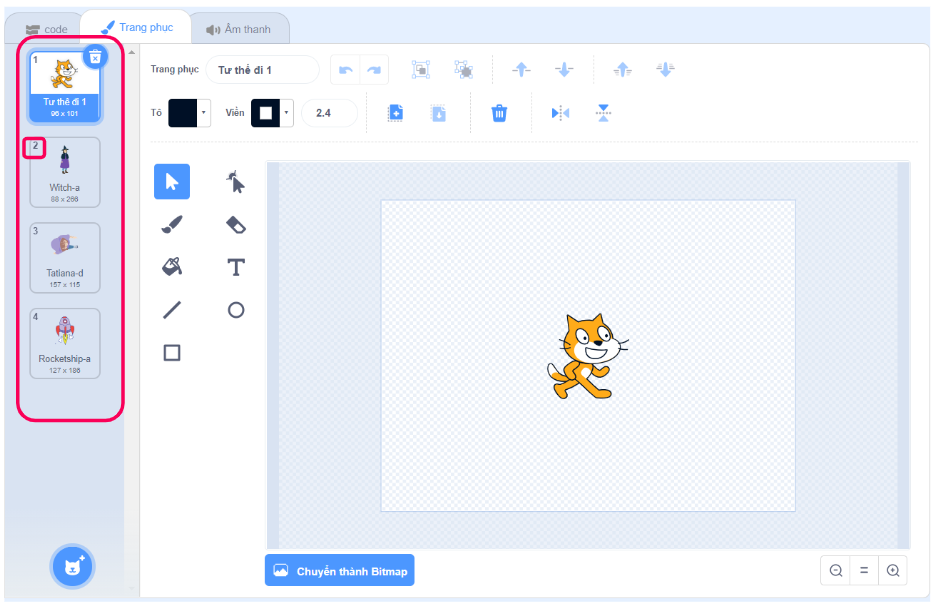Click the Paste icon
Screen dimensions: 934x606
(x=438, y=113)
